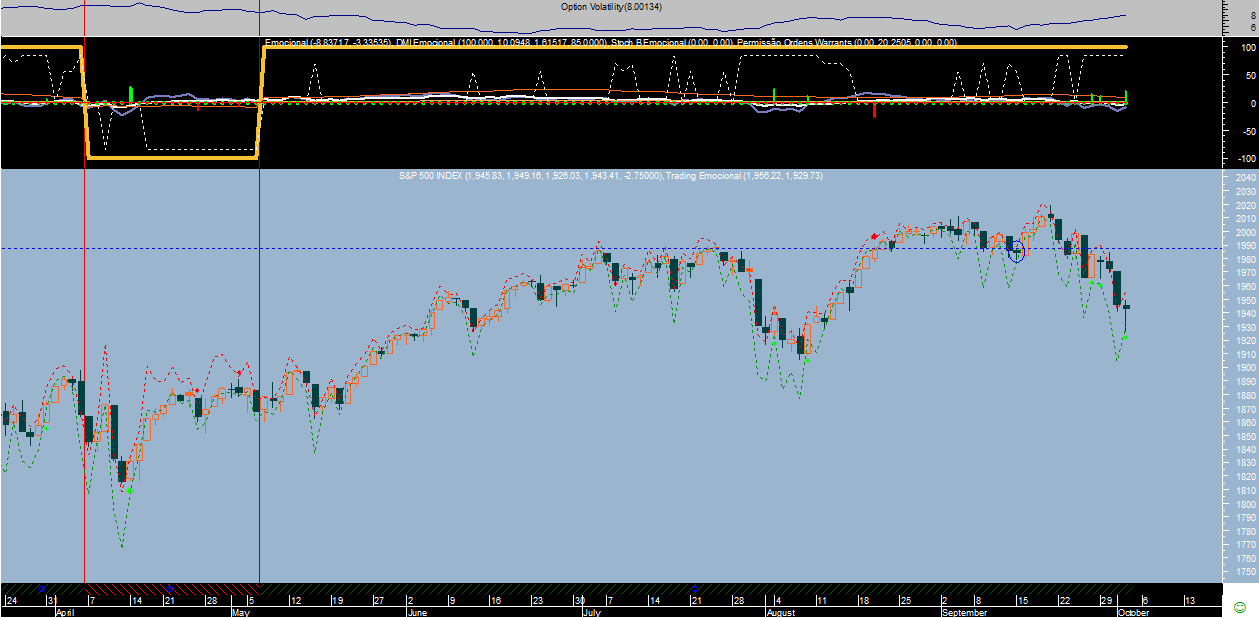
Task: Select the red vertical cursor line in the price chart
Action: (84, 375)
